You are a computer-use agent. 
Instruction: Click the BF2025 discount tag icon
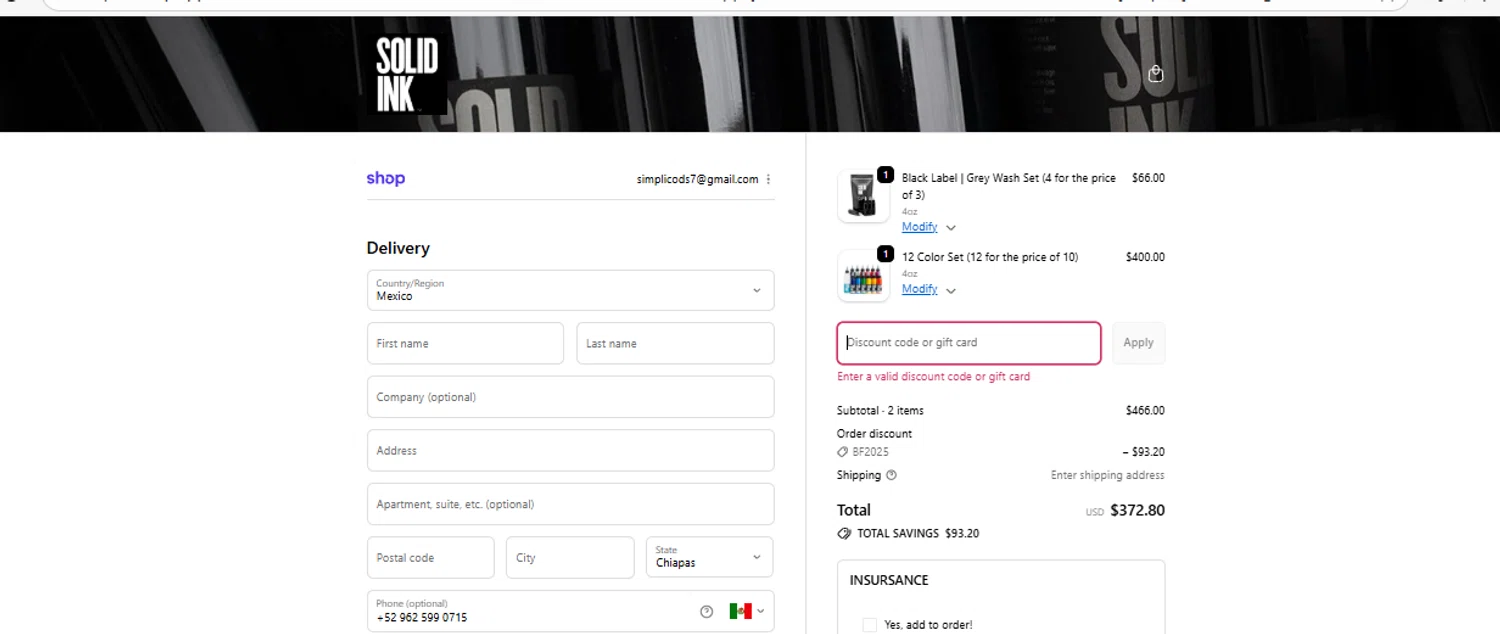(x=843, y=452)
